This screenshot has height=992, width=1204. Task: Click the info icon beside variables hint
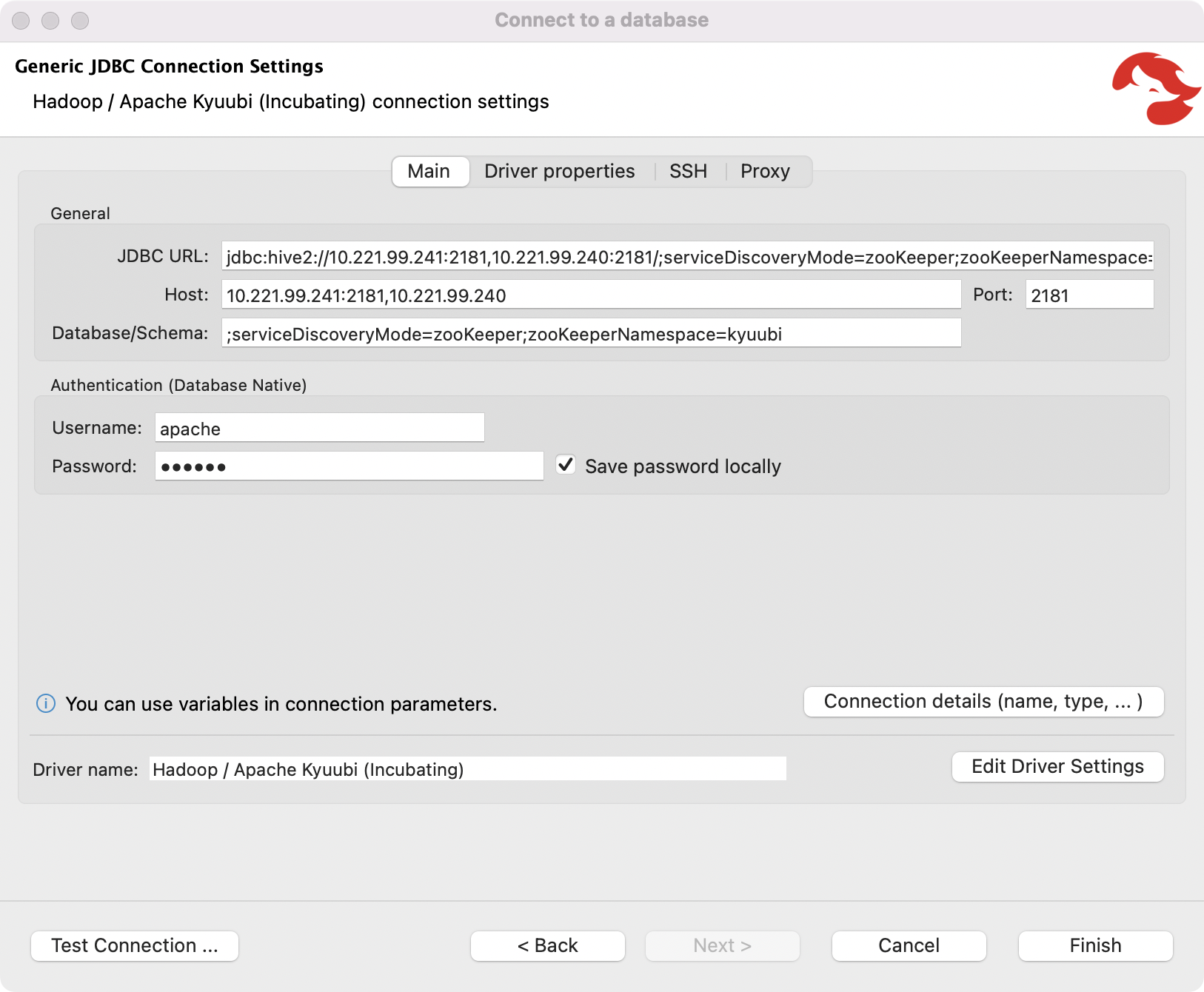(46, 703)
